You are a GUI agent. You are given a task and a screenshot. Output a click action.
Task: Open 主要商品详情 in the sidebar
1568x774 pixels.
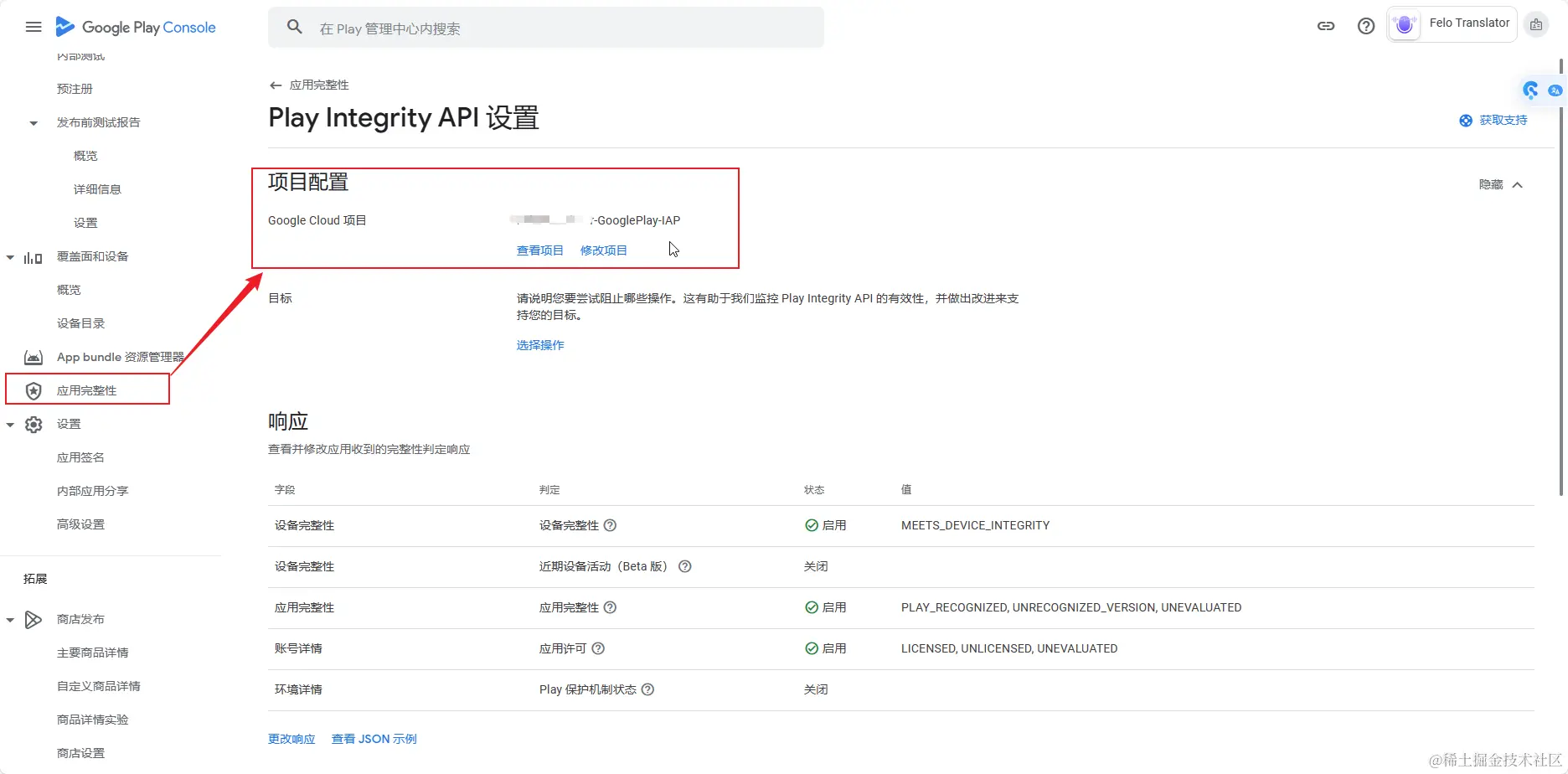coord(92,653)
